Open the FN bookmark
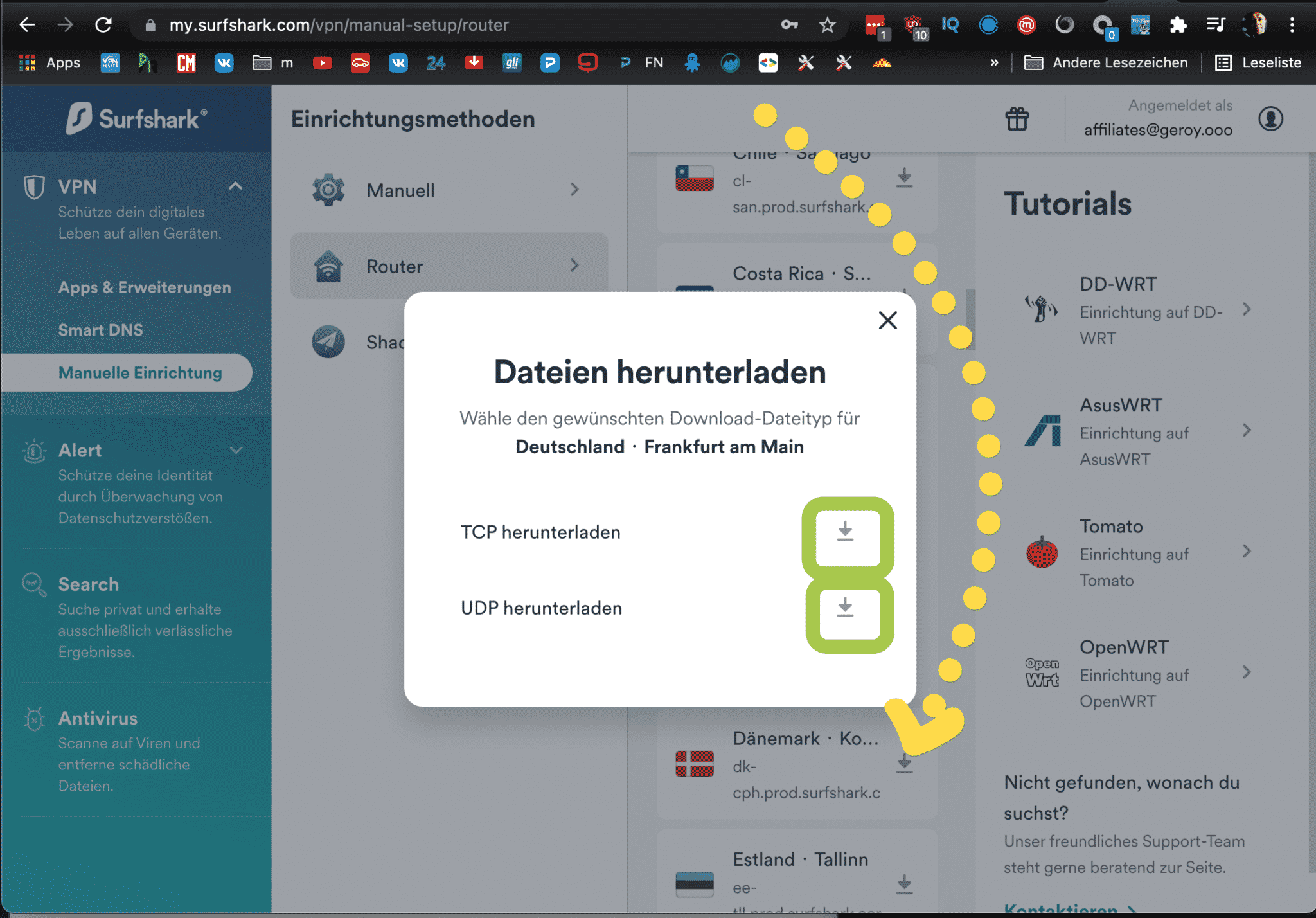The height and width of the screenshot is (918, 1316). pos(642,62)
